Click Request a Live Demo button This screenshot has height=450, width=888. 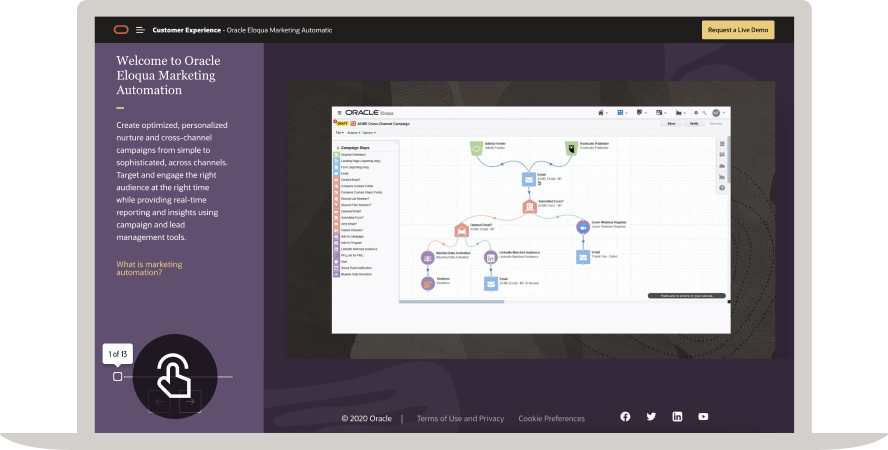(x=738, y=30)
